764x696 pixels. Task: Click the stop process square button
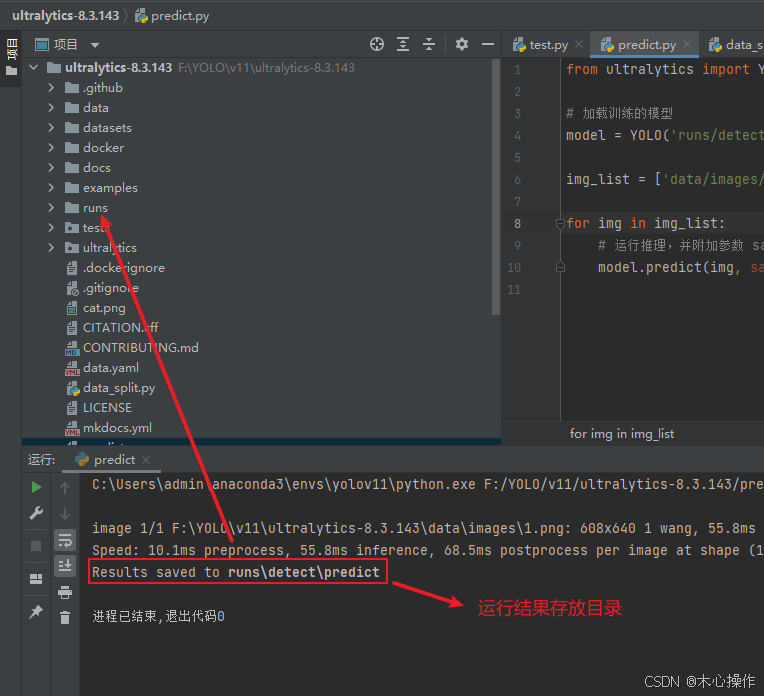coord(36,545)
